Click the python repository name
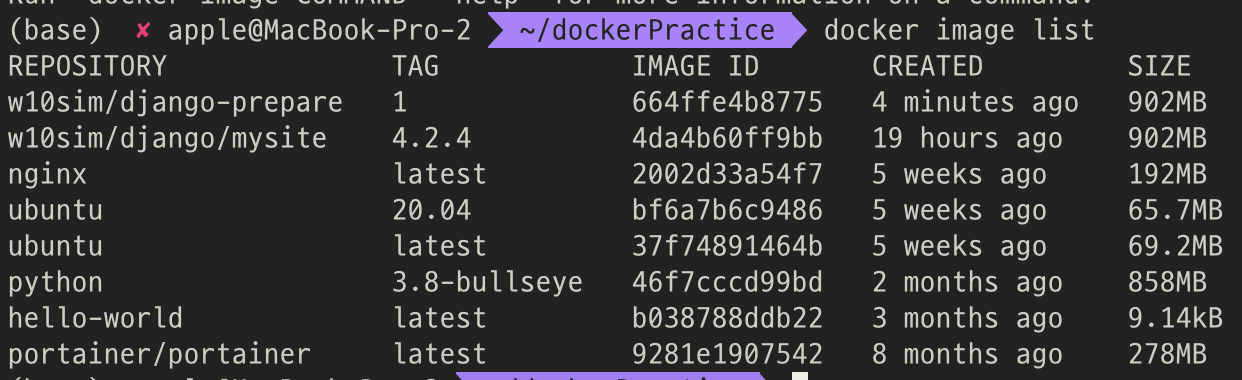This screenshot has width=1242, height=380. 55,284
